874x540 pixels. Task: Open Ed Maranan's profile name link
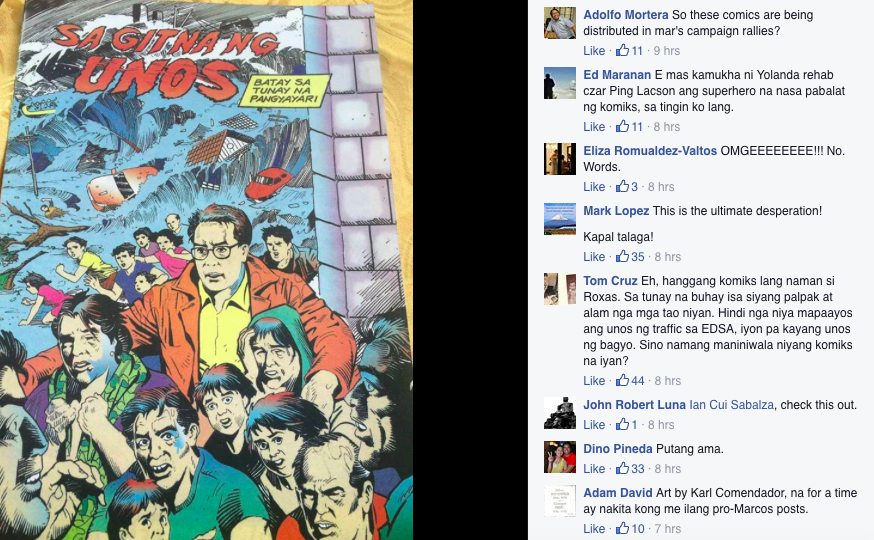pos(617,75)
